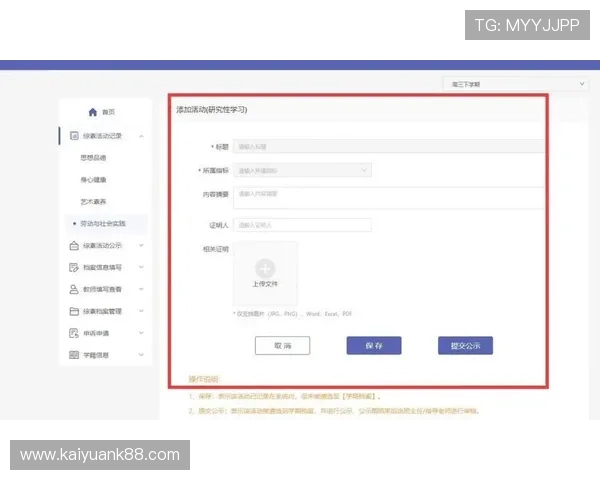Click the 上传文件 label
600x480 pixels.
(x=265, y=284)
